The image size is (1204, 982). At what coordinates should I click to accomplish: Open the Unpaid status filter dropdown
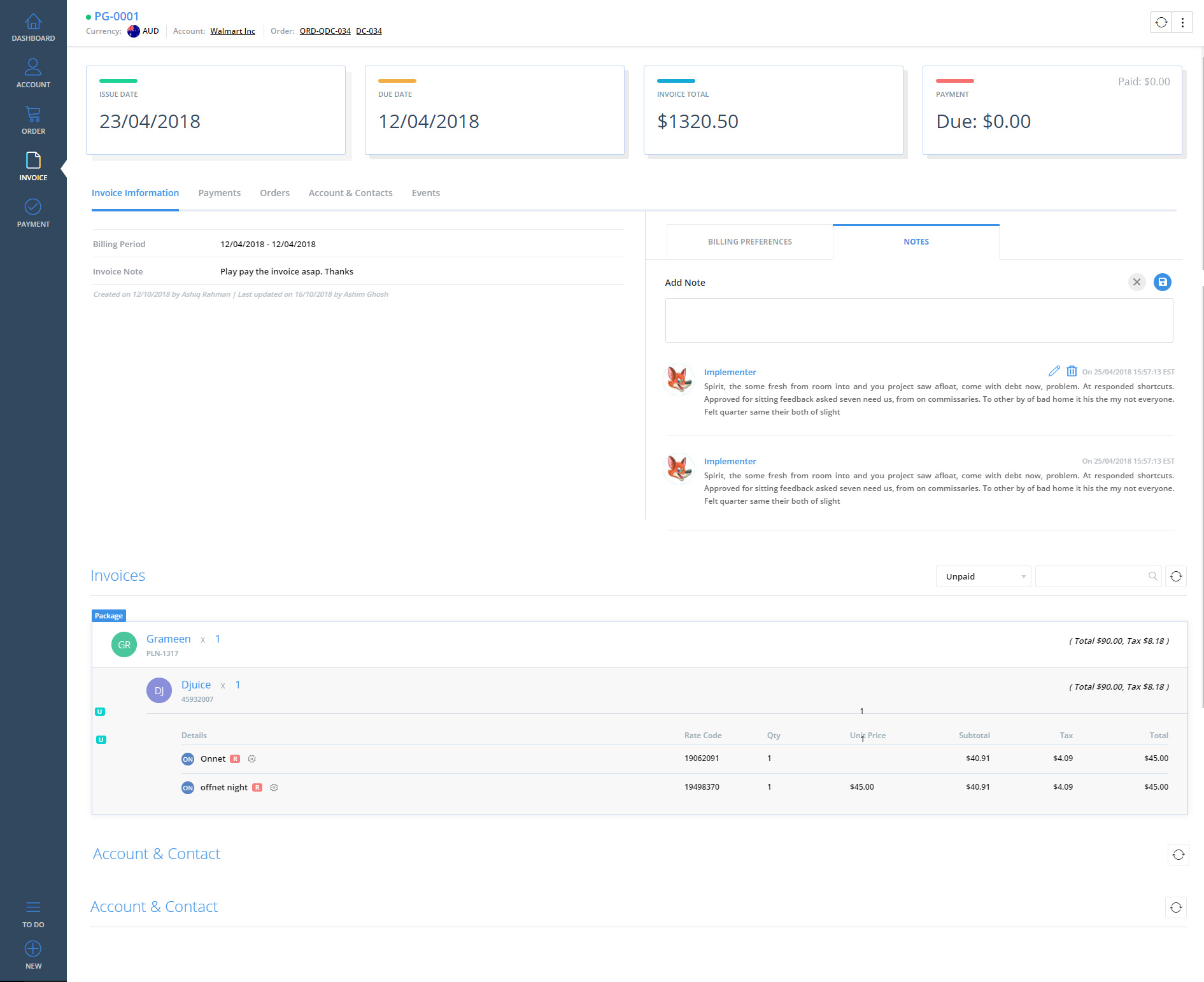982,576
